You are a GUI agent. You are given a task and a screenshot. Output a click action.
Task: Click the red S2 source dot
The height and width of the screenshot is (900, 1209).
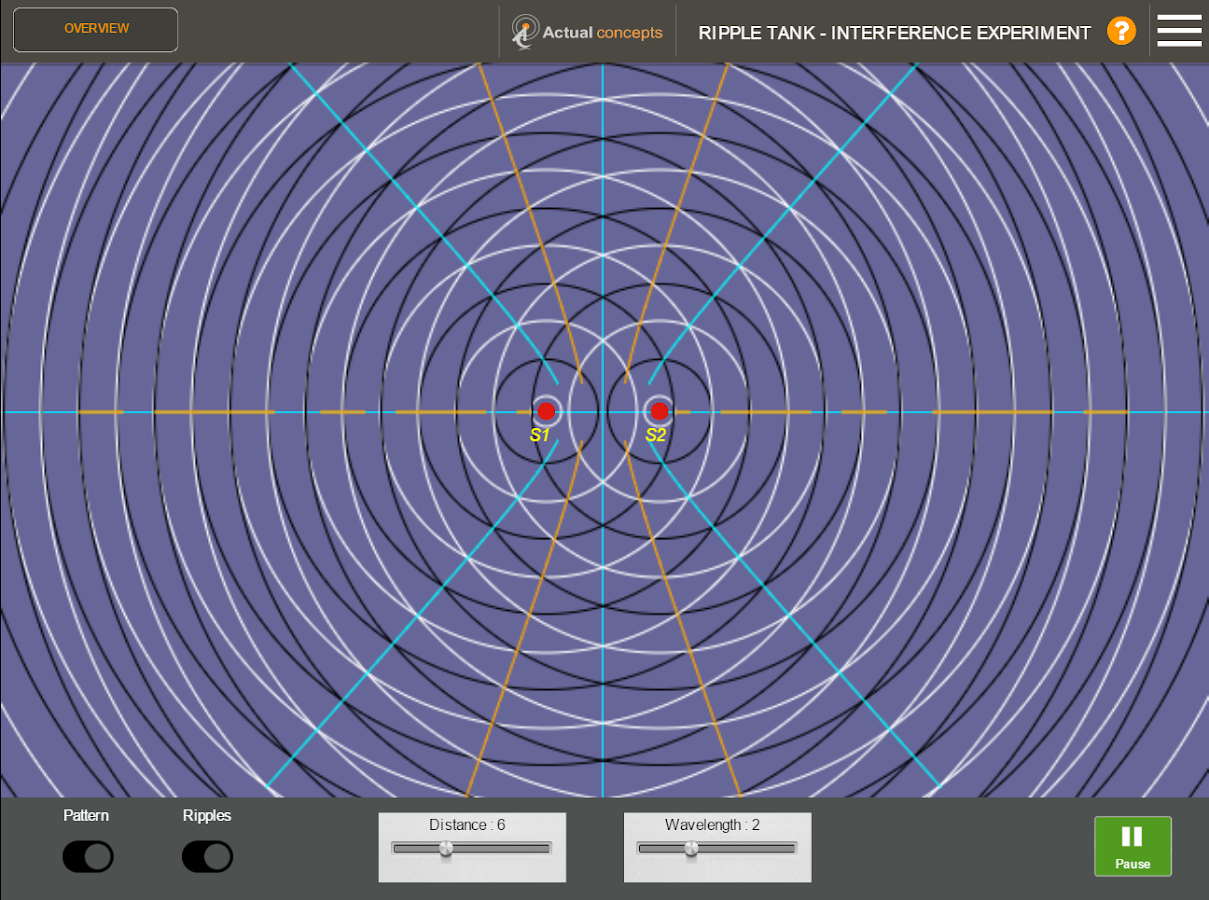point(659,411)
